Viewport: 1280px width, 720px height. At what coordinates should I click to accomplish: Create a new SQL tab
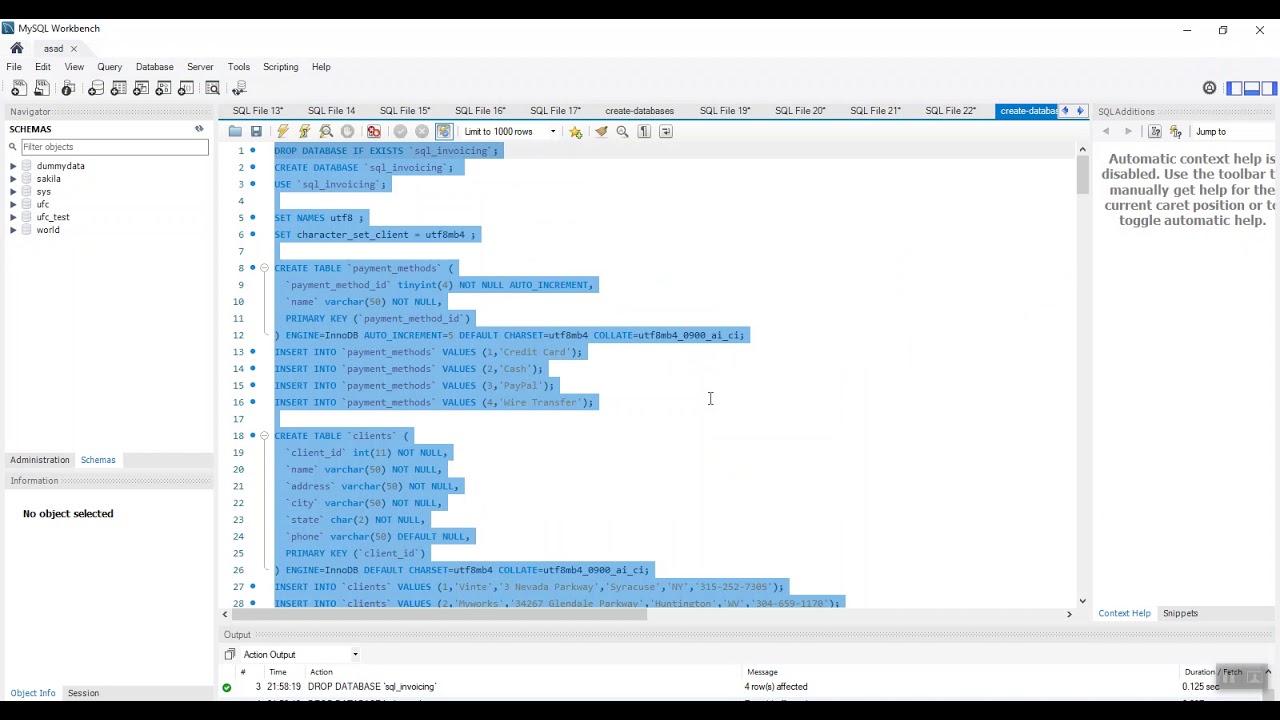[19, 89]
